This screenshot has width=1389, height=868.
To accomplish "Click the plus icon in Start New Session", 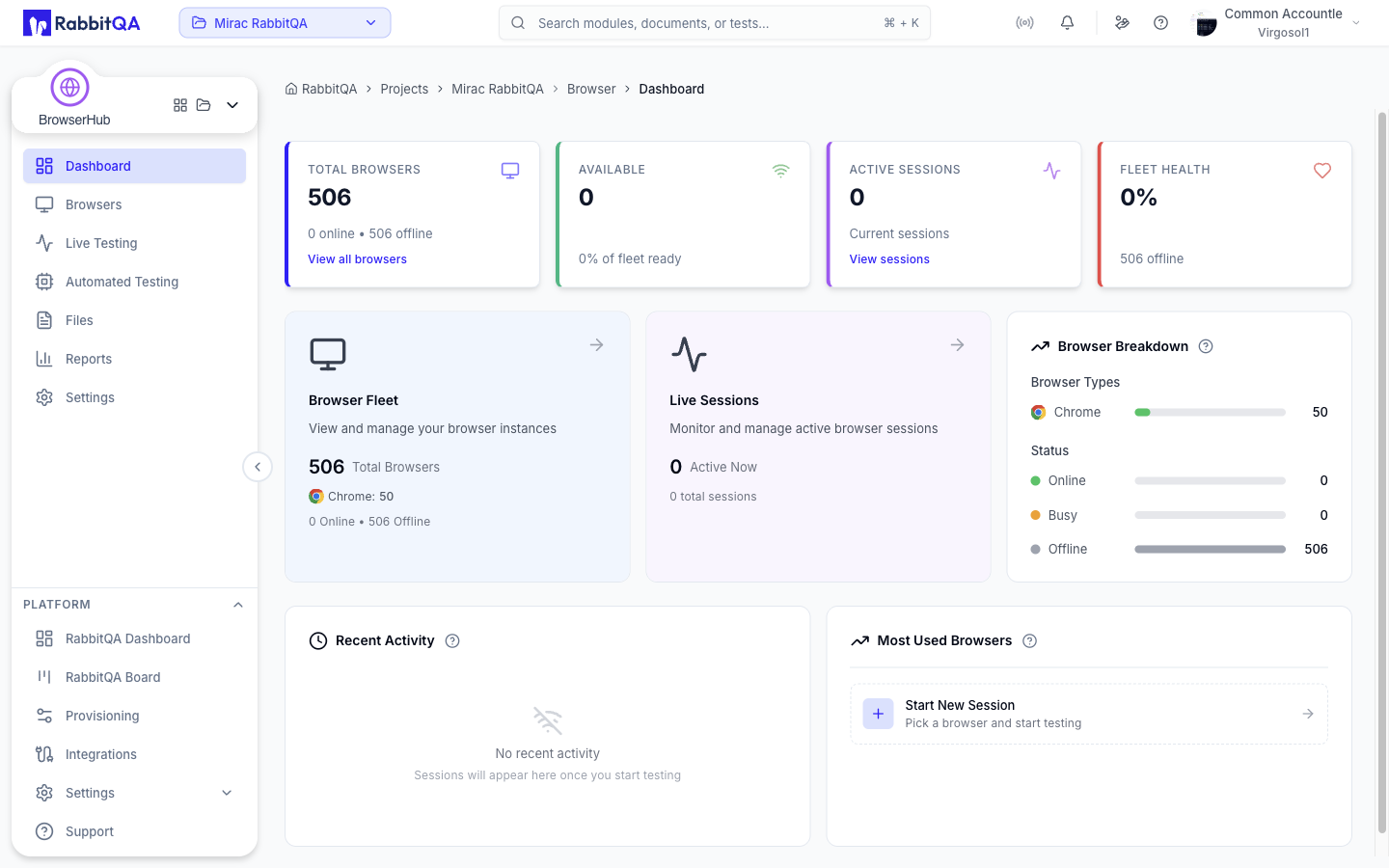I will click(878, 714).
